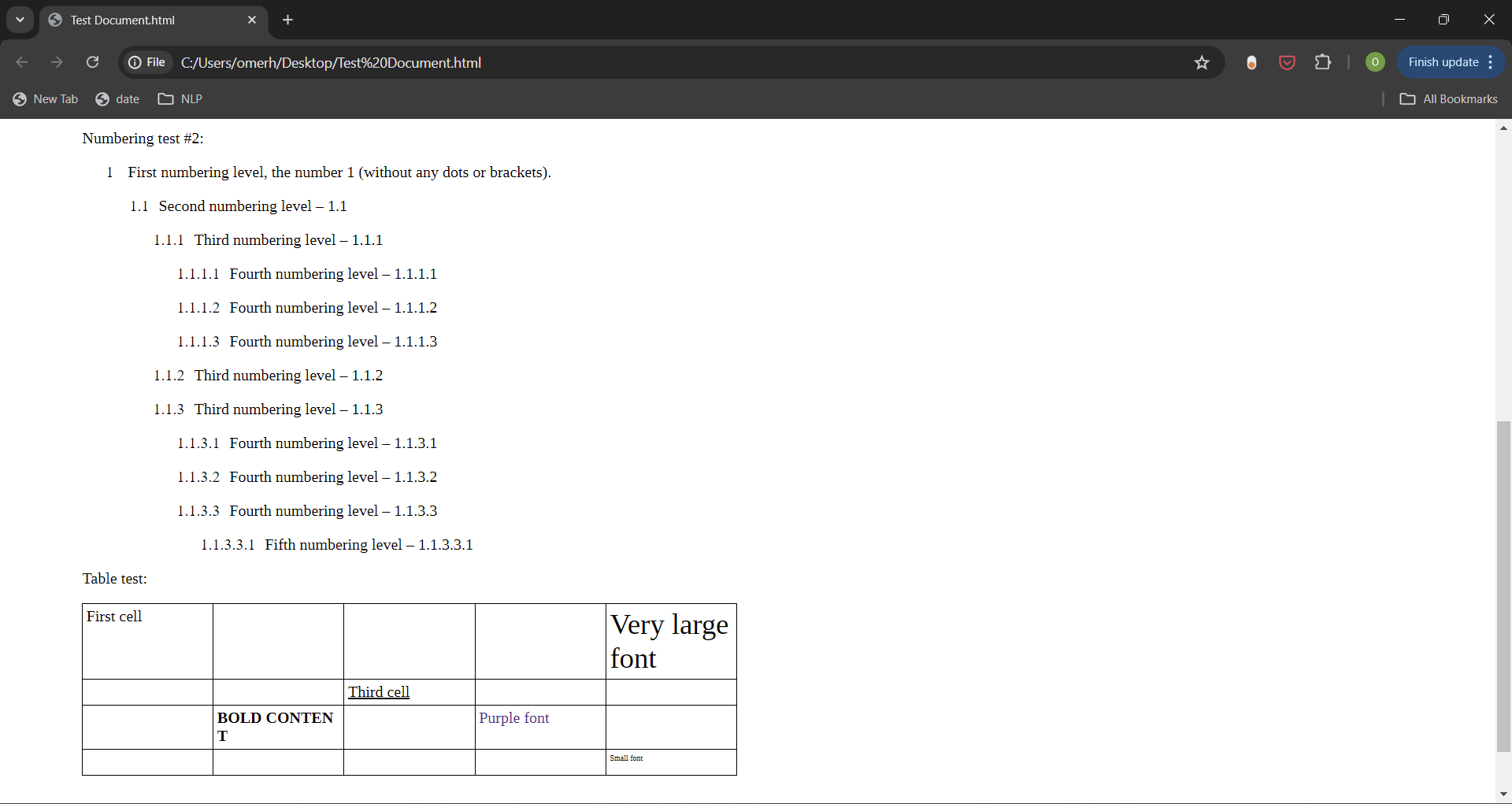Click 'Fifth numbering level – 1.1.3.3.1' text

point(369,545)
